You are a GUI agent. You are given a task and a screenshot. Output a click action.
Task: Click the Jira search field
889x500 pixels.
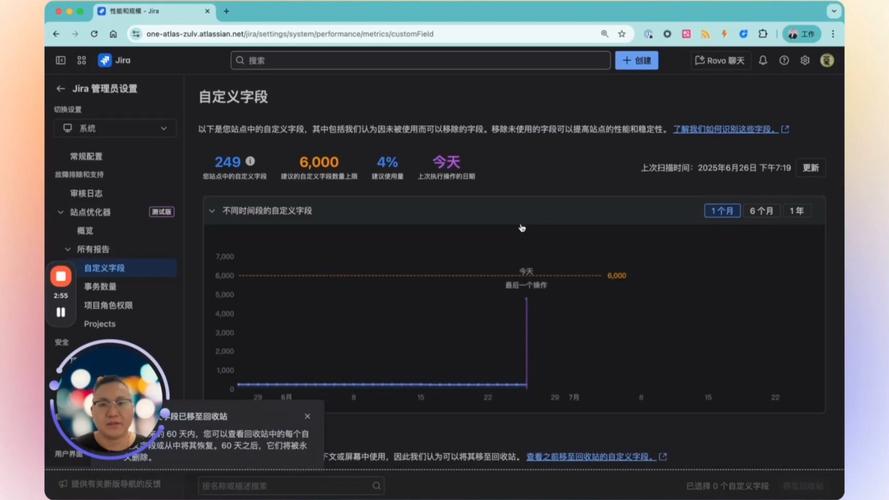(x=420, y=60)
